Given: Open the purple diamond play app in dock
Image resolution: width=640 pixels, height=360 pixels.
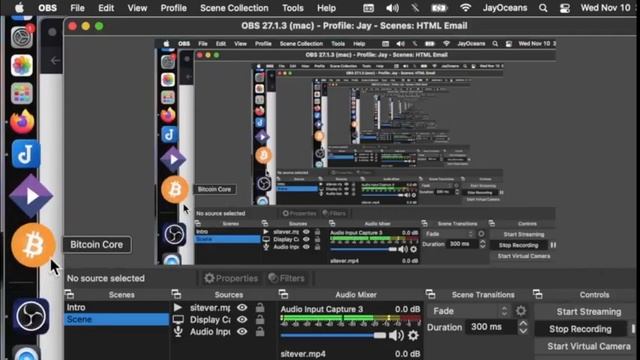Looking at the screenshot, I should pyautogui.click(x=31, y=196).
